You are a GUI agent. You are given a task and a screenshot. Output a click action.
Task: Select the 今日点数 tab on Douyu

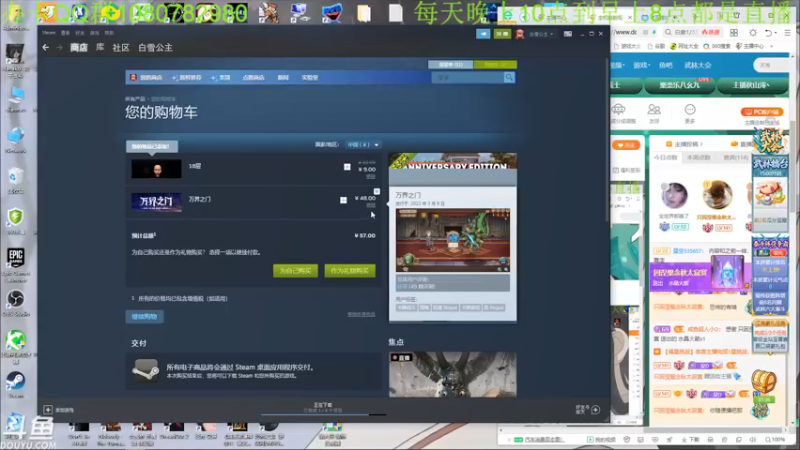tap(665, 158)
